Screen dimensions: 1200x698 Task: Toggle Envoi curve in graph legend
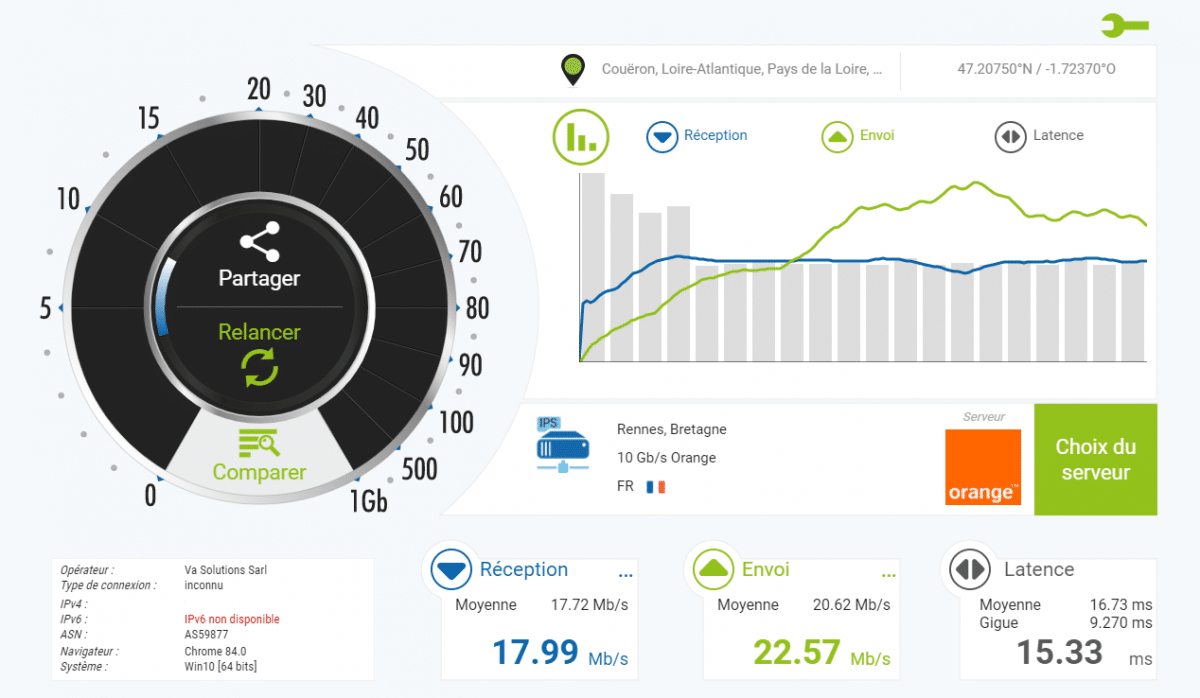(858, 136)
